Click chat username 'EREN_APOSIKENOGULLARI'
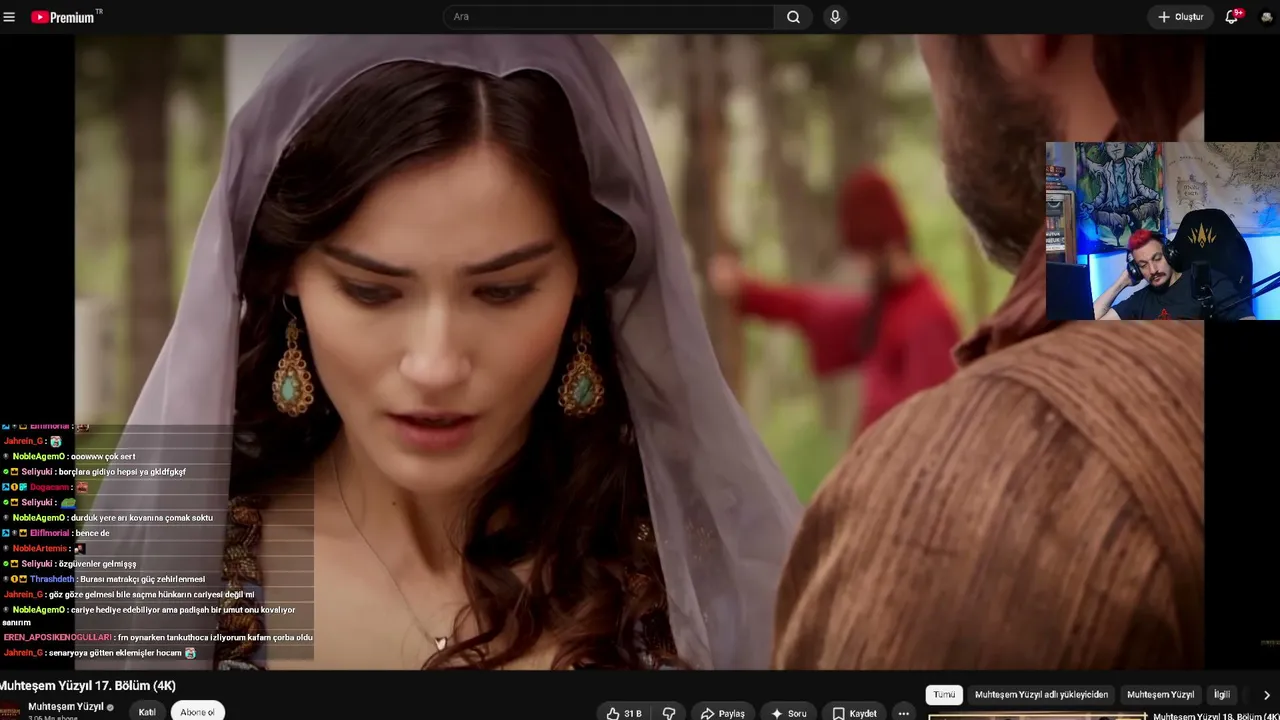The height and width of the screenshot is (720, 1280). (58, 637)
